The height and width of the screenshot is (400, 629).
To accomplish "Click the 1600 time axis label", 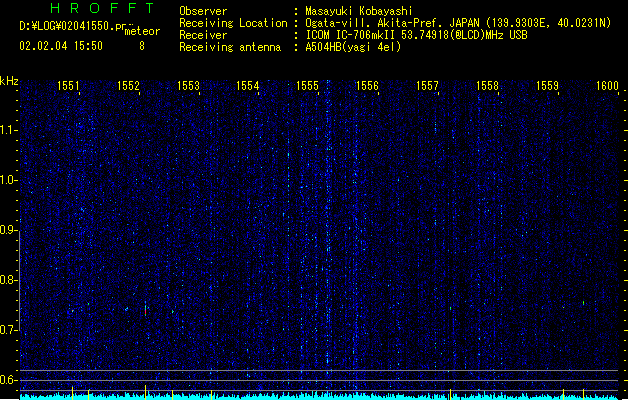I will (x=607, y=86).
